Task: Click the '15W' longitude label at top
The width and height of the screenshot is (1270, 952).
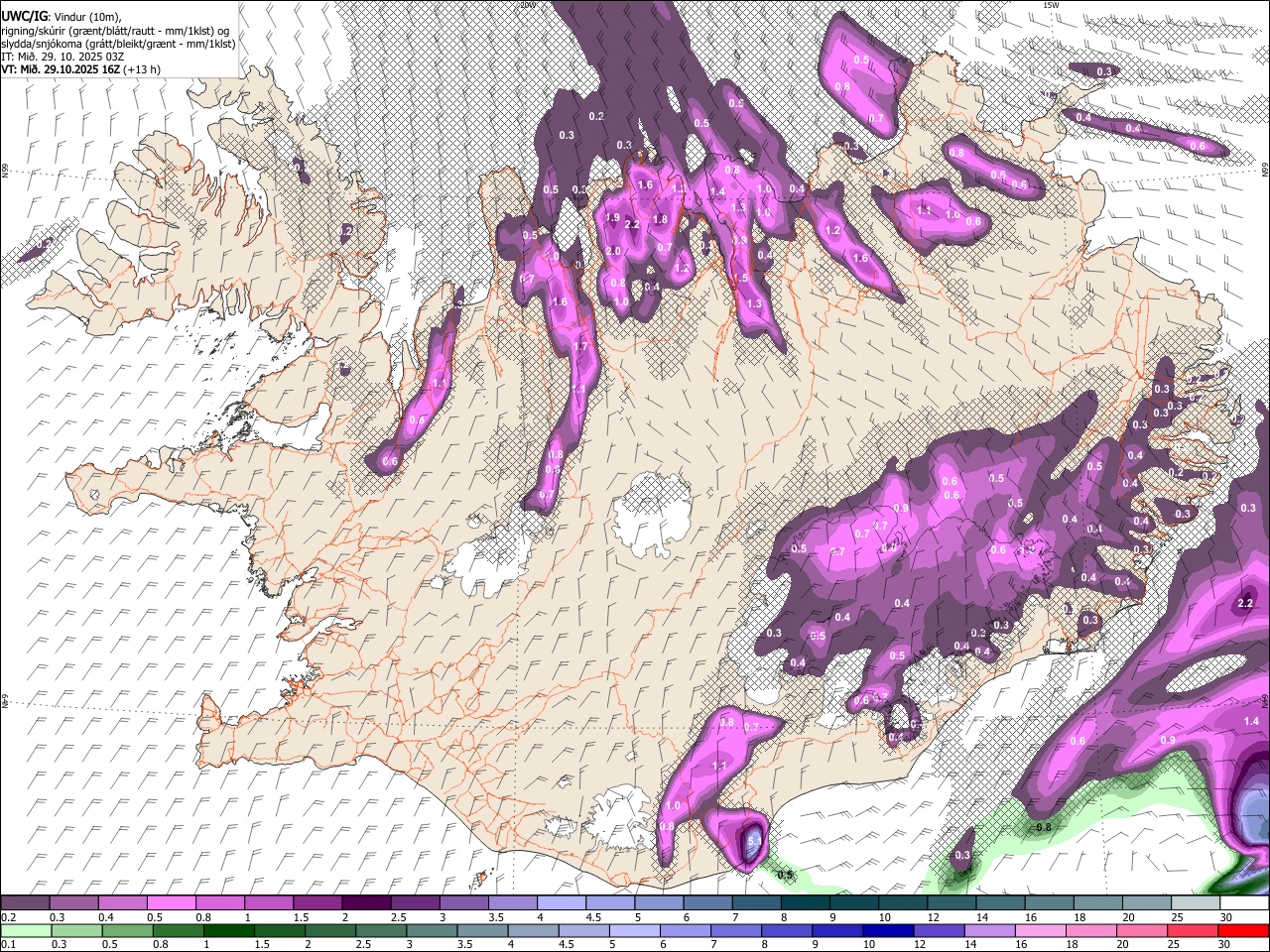Action: [1051, 5]
